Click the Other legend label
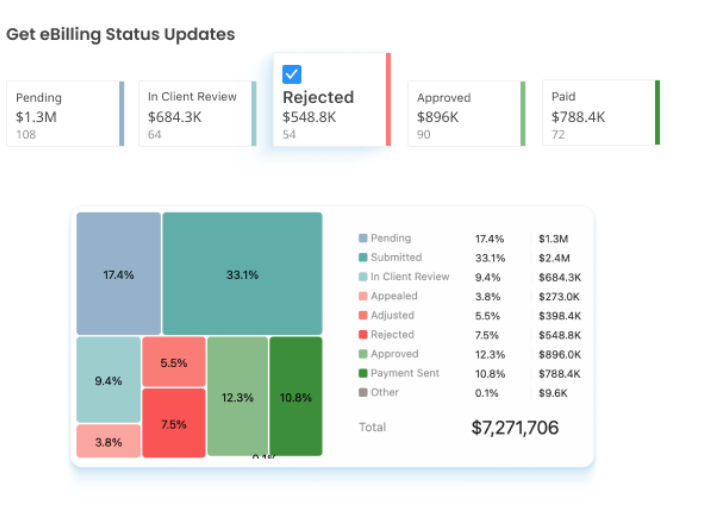 pos(384,392)
